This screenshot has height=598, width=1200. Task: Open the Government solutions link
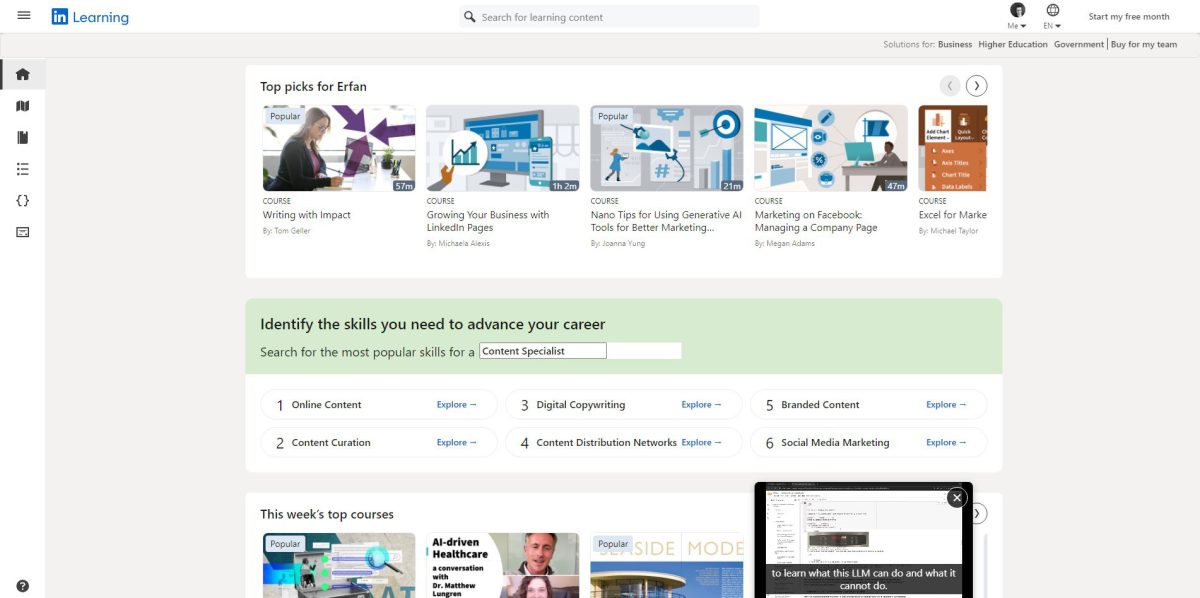[1079, 45]
